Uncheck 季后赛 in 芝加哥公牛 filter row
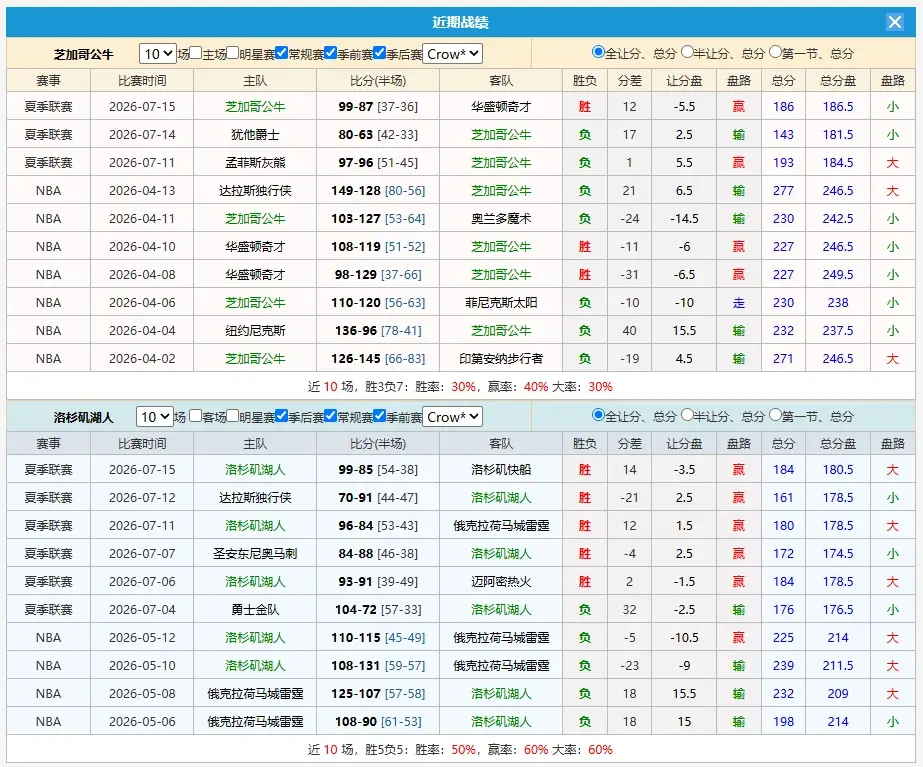 [x=380, y=53]
